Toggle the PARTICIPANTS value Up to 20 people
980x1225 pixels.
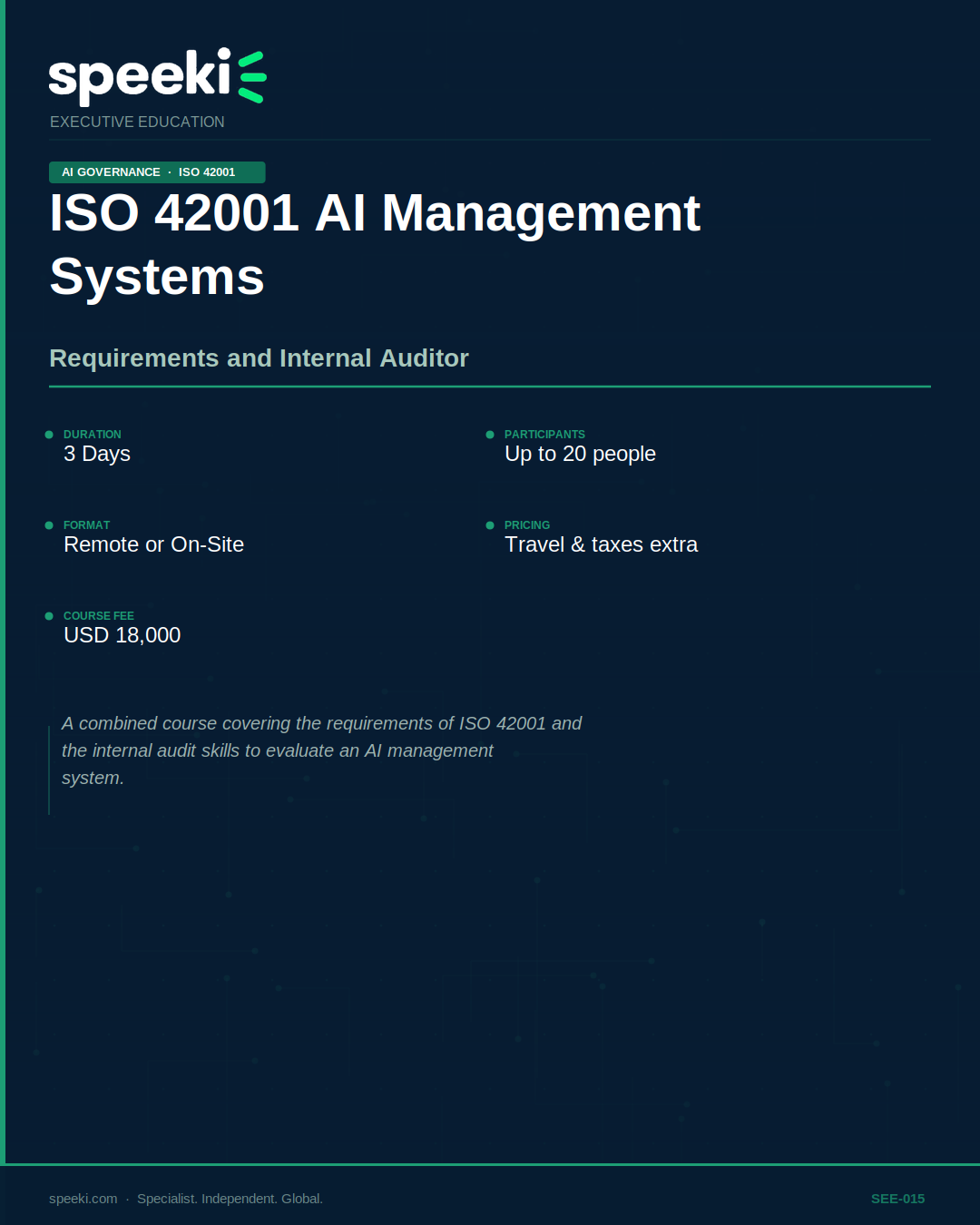click(x=580, y=455)
